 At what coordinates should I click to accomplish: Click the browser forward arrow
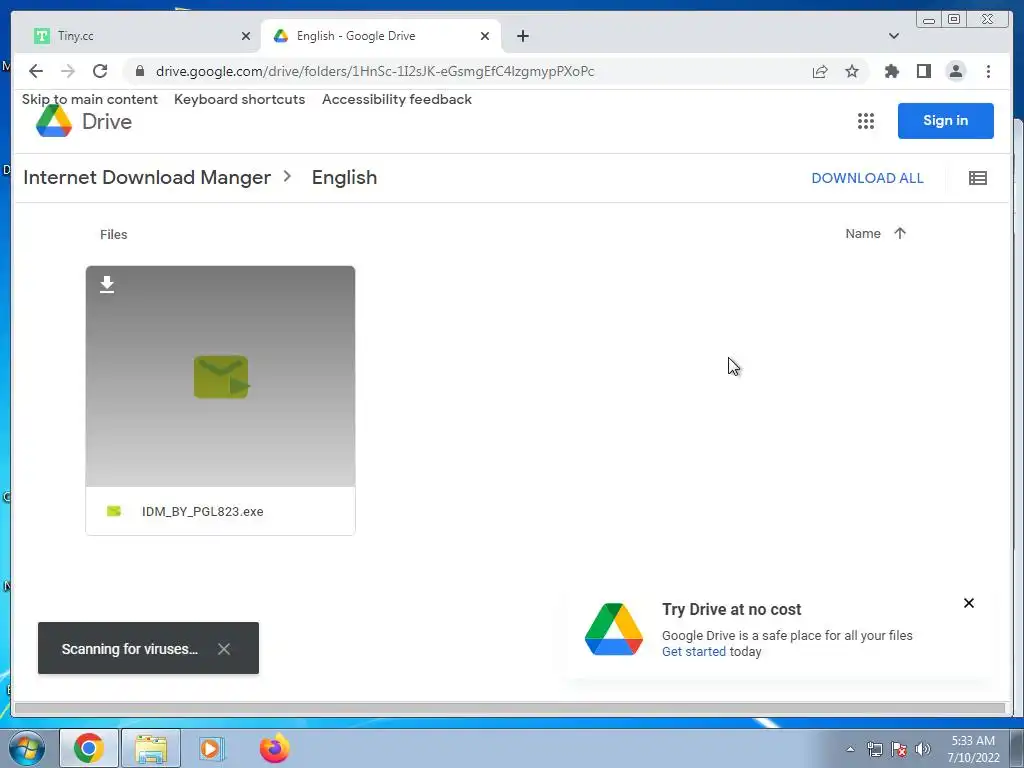pyautogui.click(x=68, y=71)
